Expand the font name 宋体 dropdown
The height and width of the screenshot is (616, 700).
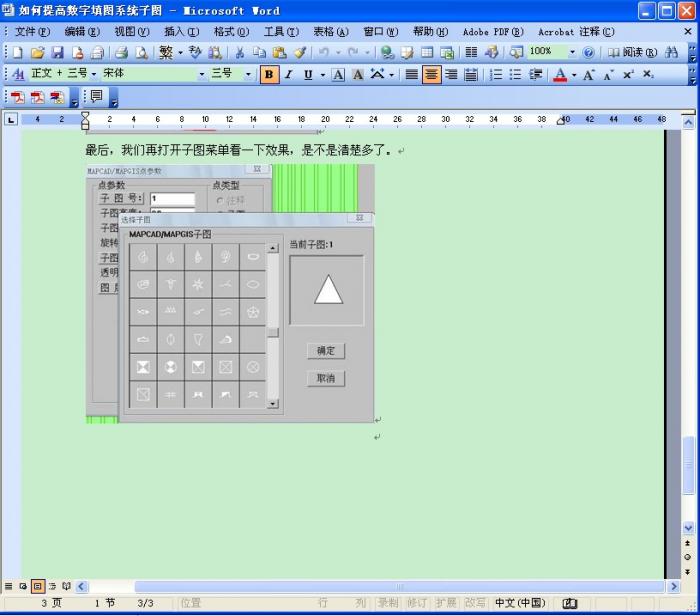click(201, 74)
